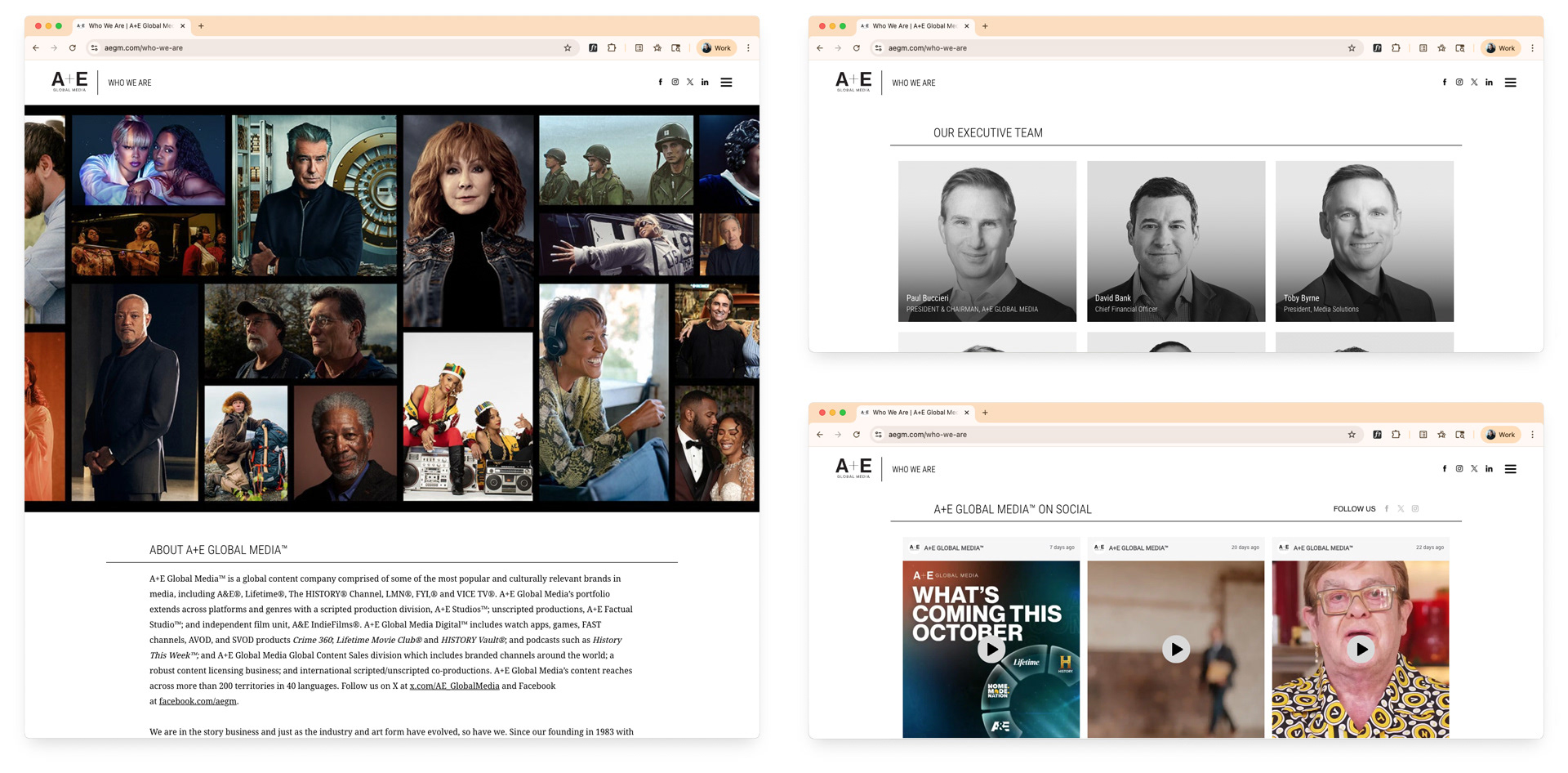1568x773 pixels.
Task: Reload the page in the left window
Action: (73, 48)
